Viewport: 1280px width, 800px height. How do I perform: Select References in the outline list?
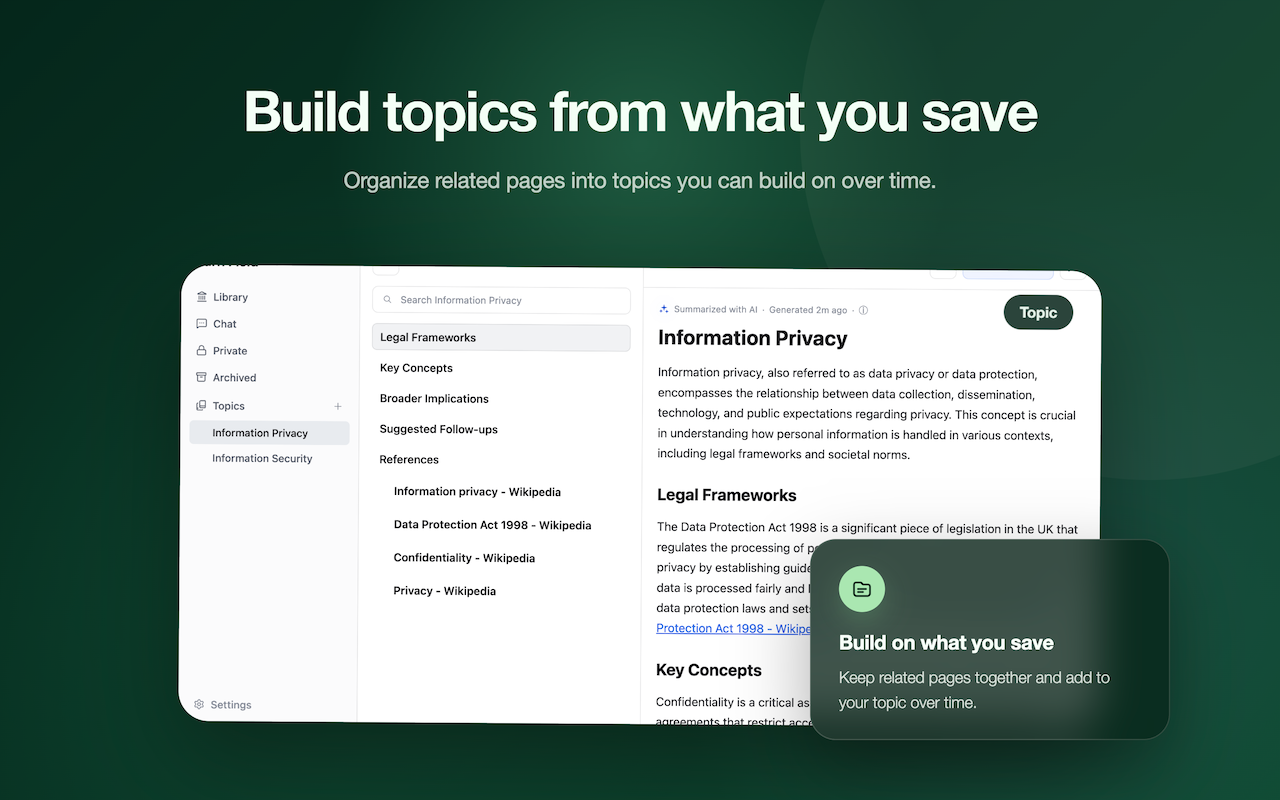409,459
